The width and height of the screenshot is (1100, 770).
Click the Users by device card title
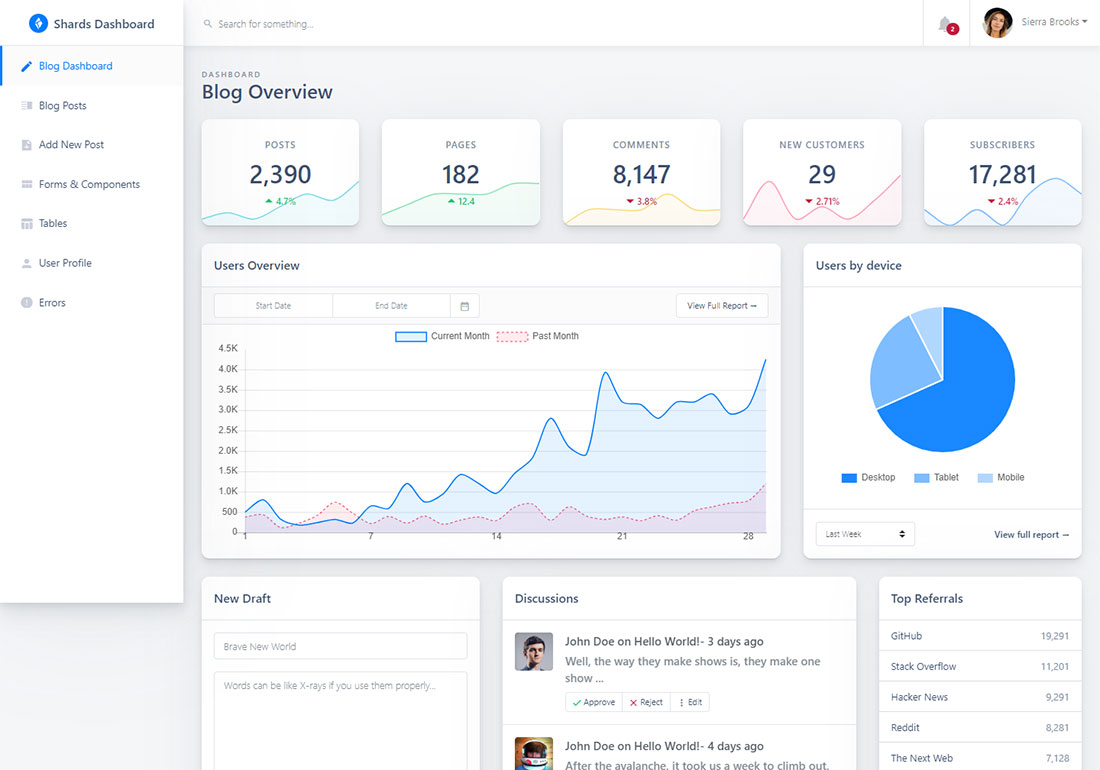click(859, 266)
